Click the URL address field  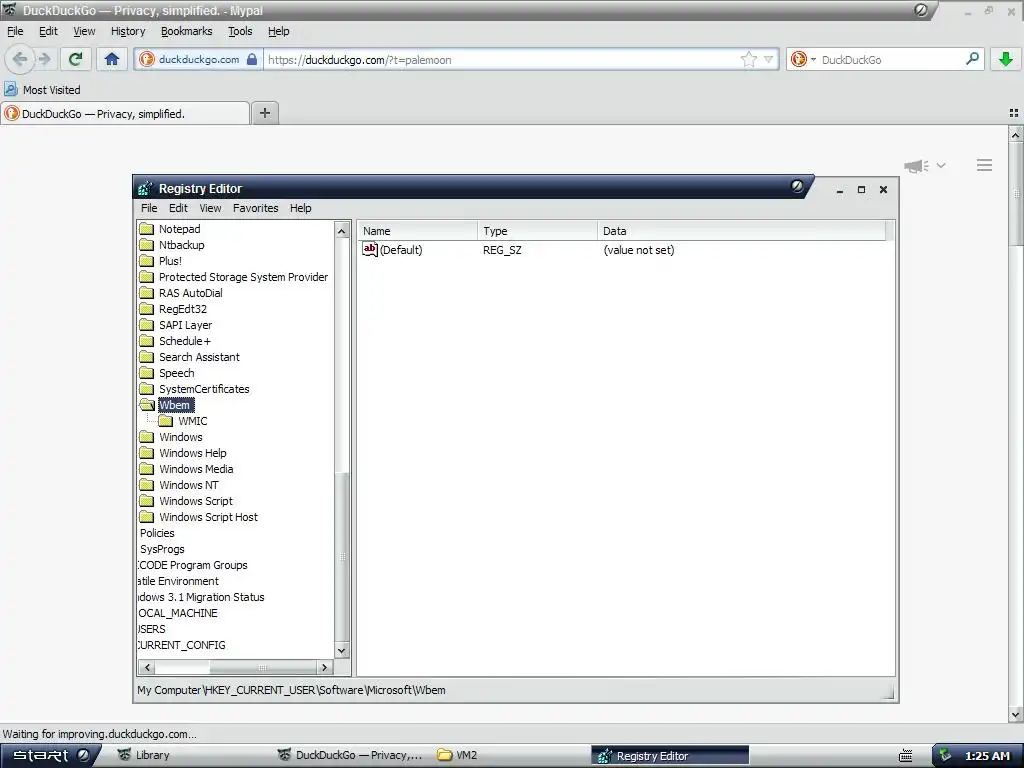501,59
